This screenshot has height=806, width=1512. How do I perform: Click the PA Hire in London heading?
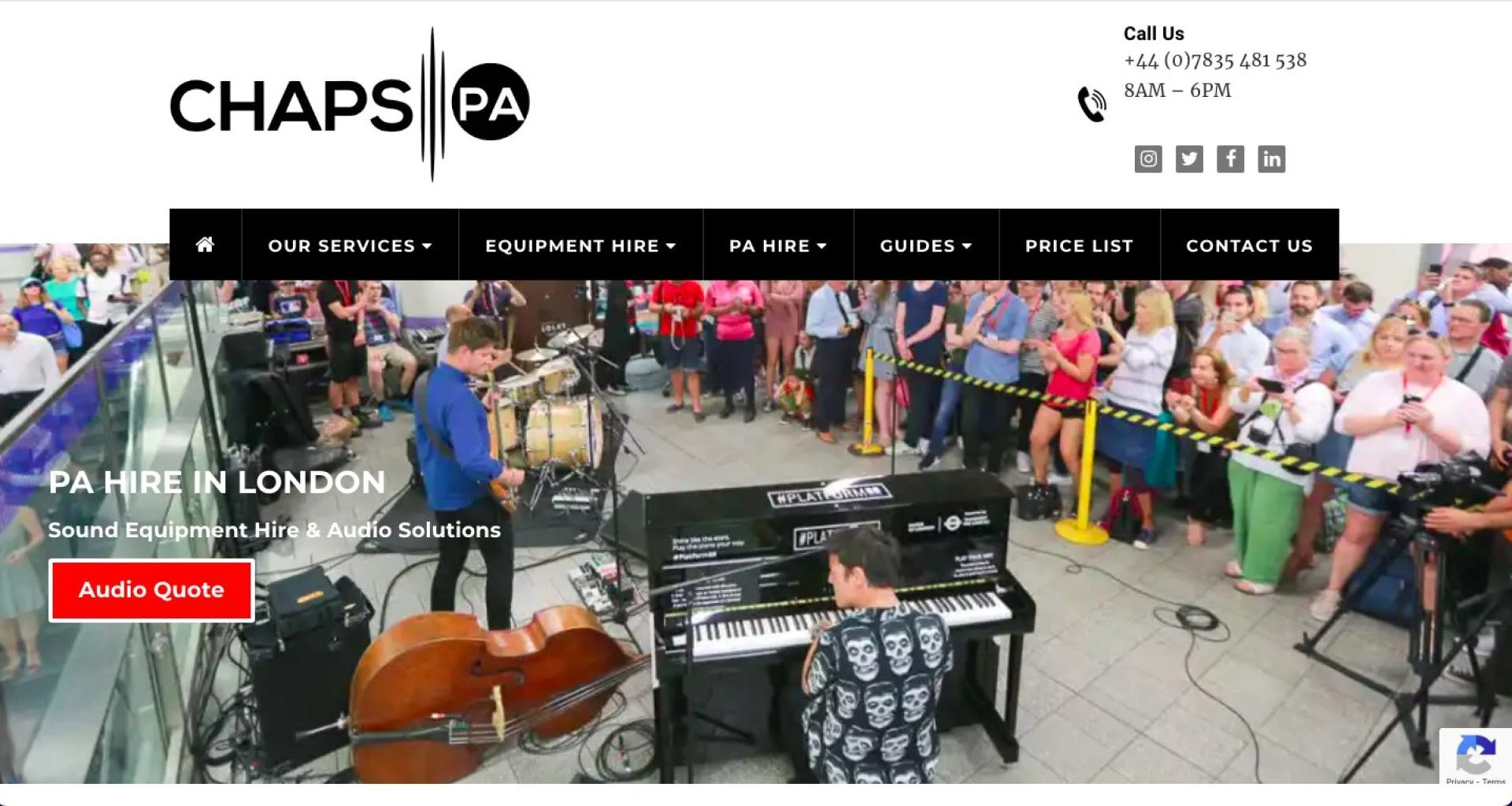[x=217, y=482]
